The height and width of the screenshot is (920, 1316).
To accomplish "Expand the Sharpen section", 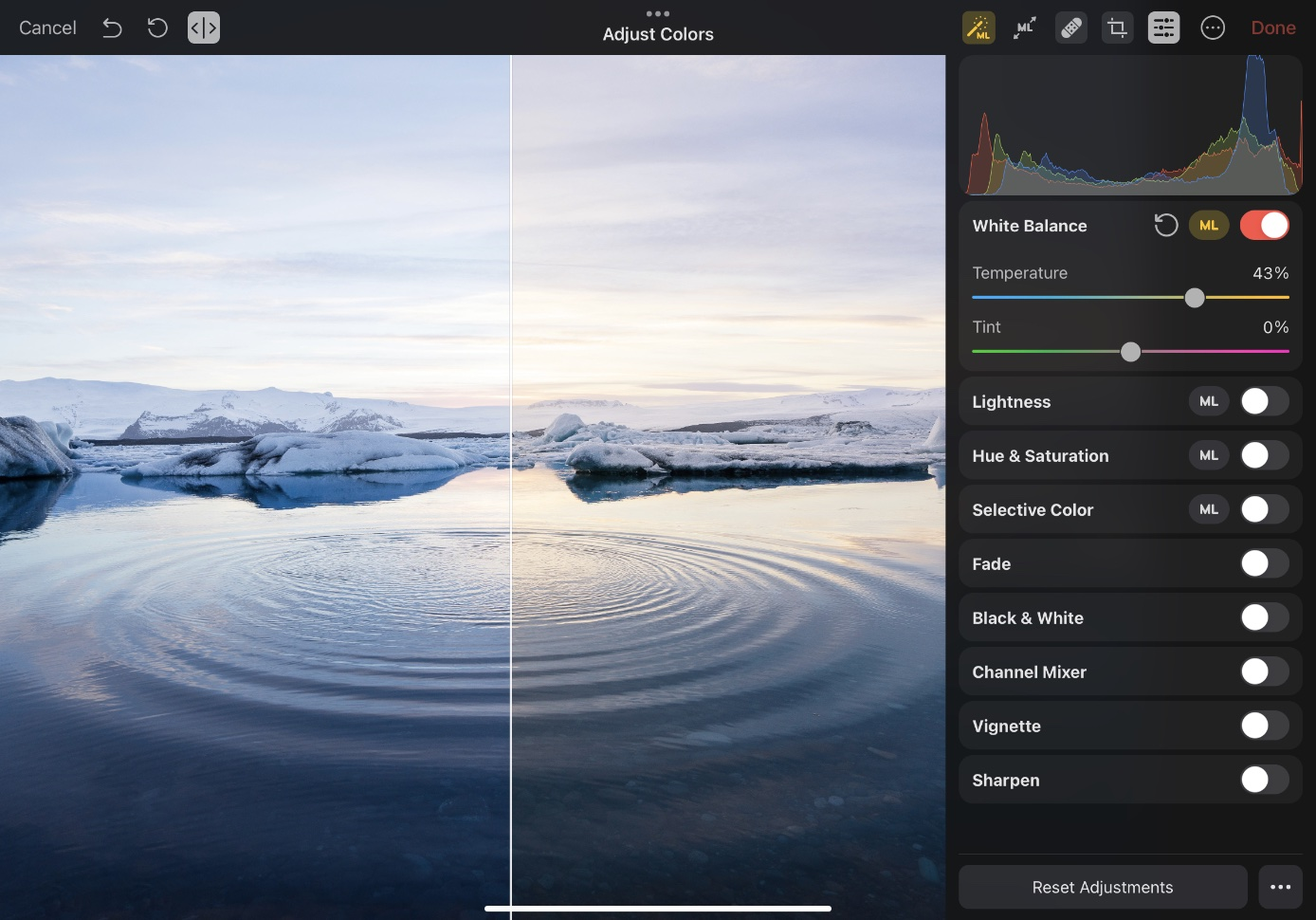I will coord(1005,780).
